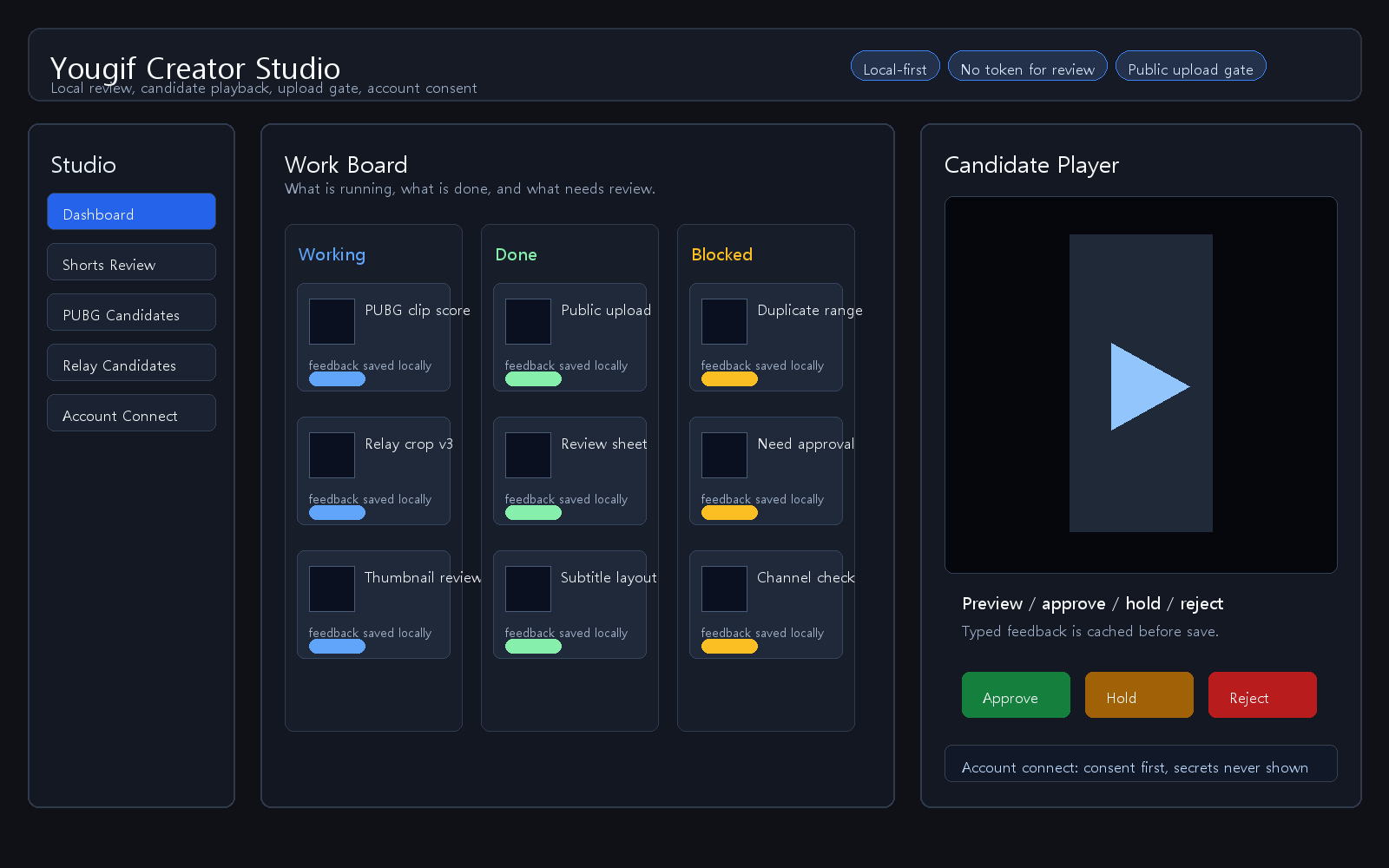
Task: Select the Duplicate range title
Action: (x=810, y=310)
